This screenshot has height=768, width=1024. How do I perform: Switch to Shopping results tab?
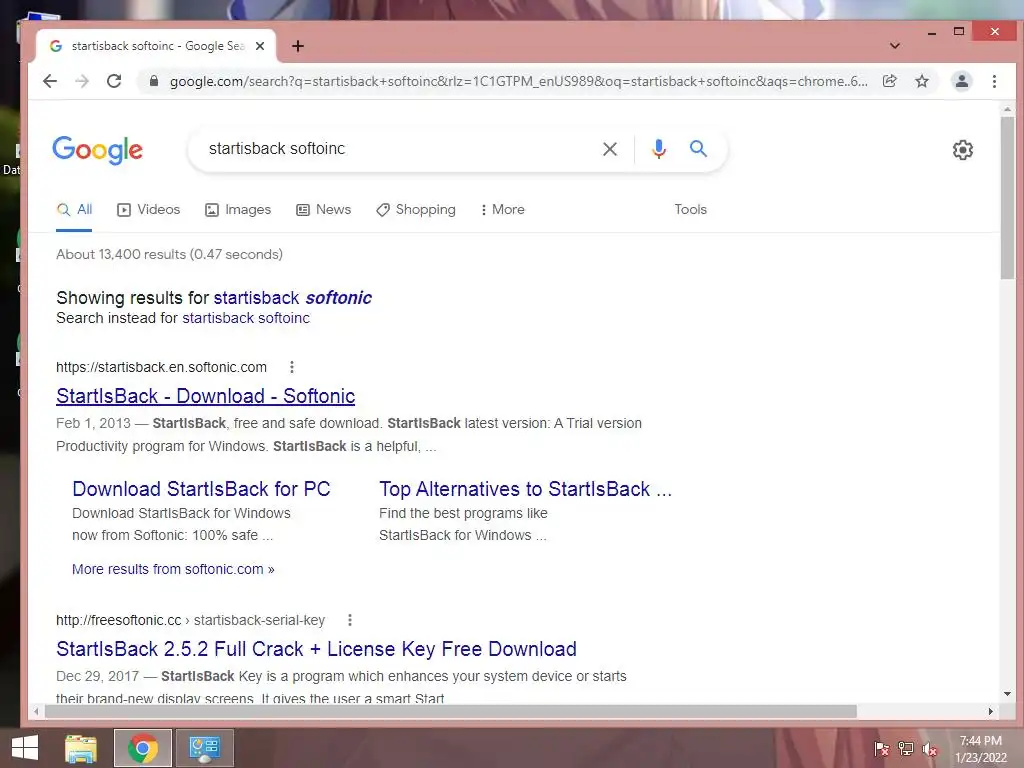(x=416, y=210)
